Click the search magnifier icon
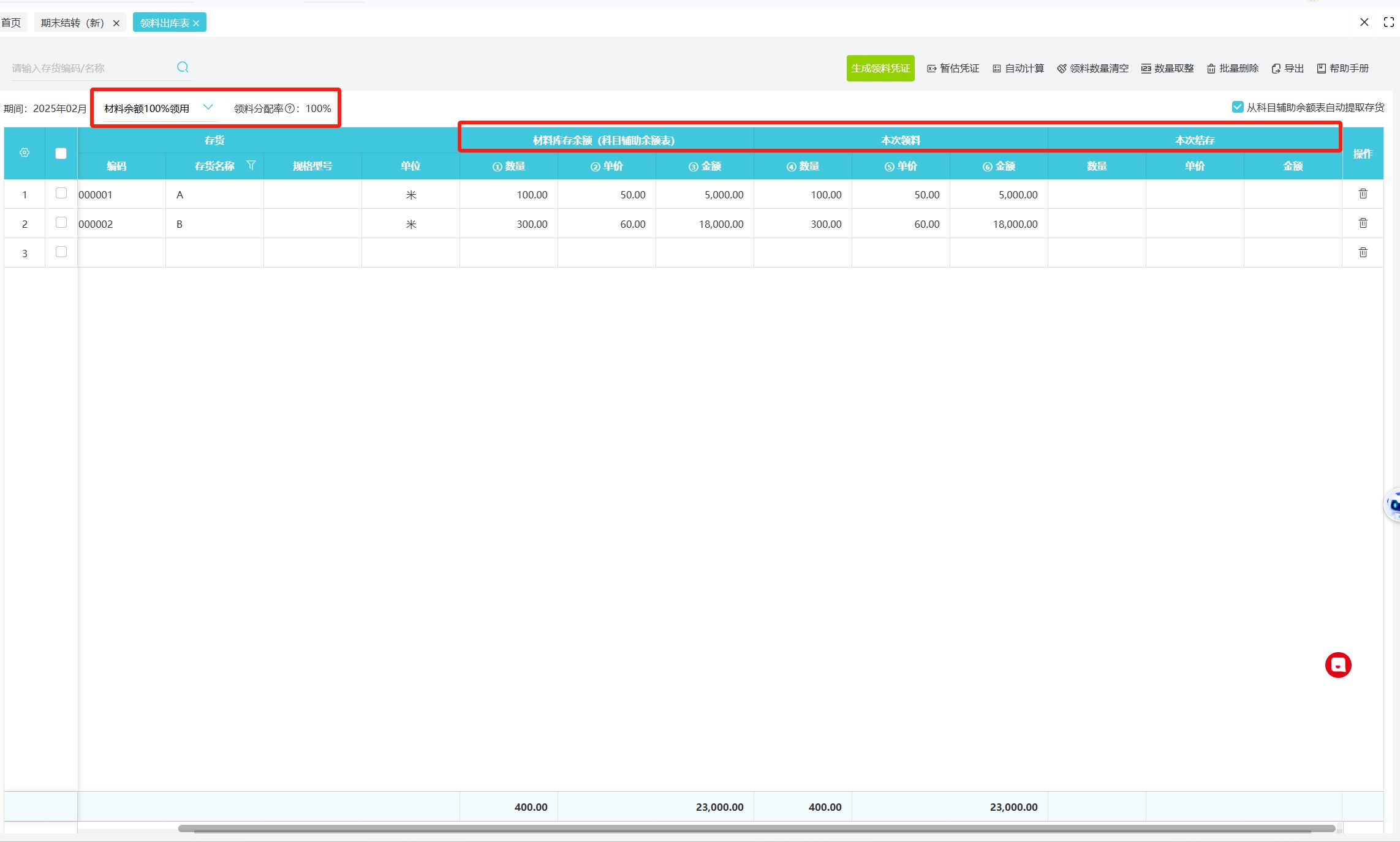 tap(183, 67)
